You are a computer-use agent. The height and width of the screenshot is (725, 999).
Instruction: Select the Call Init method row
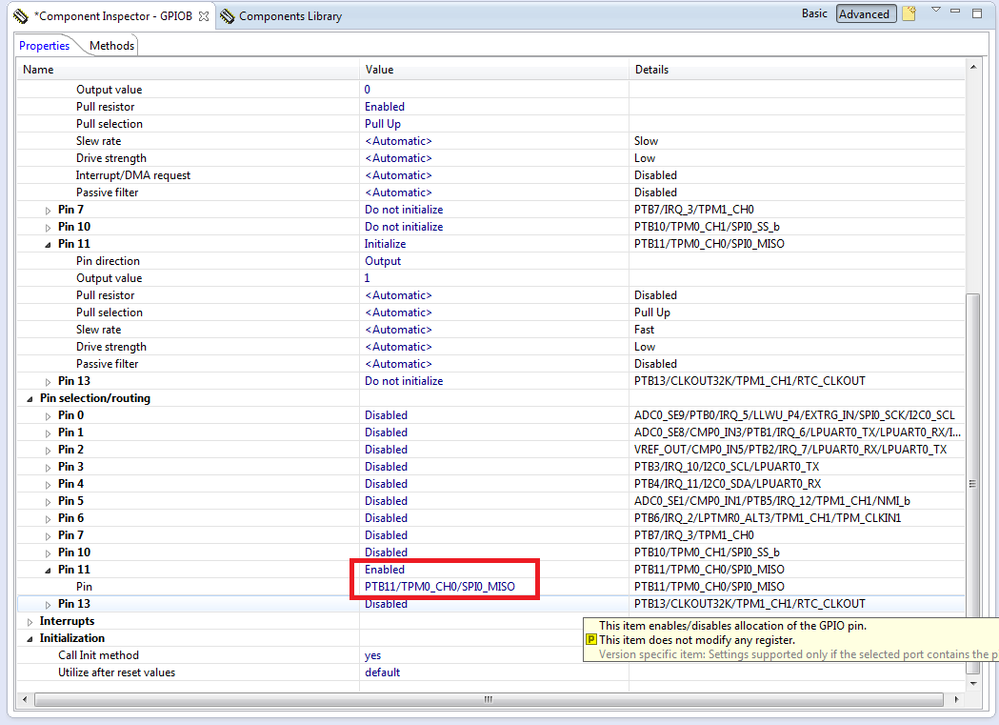pyautogui.click(x=491, y=655)
